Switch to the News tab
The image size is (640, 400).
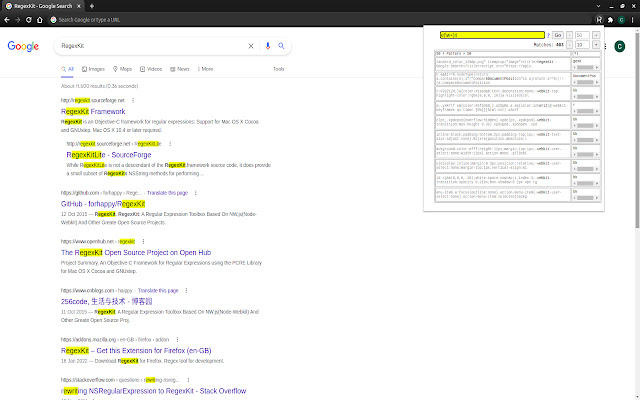coord(180,69)
